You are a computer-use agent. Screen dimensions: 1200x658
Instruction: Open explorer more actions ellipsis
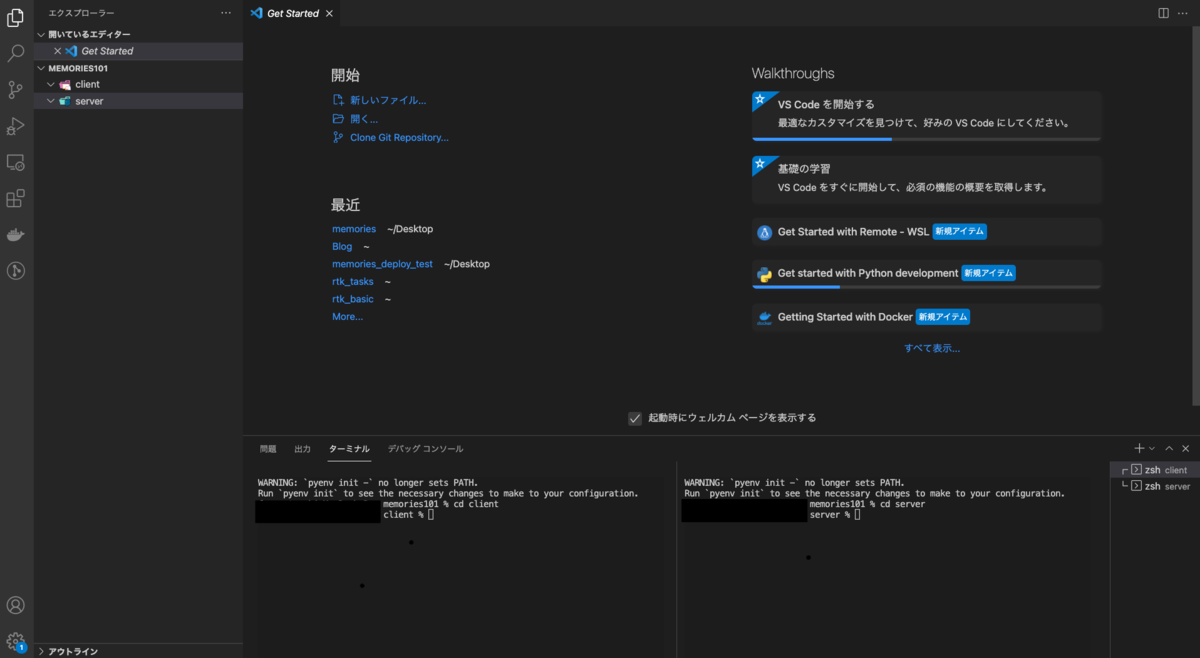(x=226, y=13)
